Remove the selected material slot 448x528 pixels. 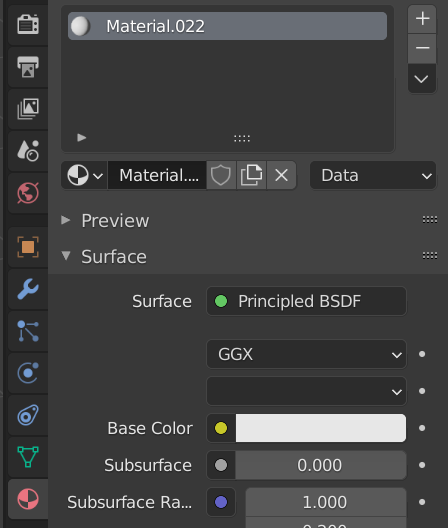click(x=422, y=48)
